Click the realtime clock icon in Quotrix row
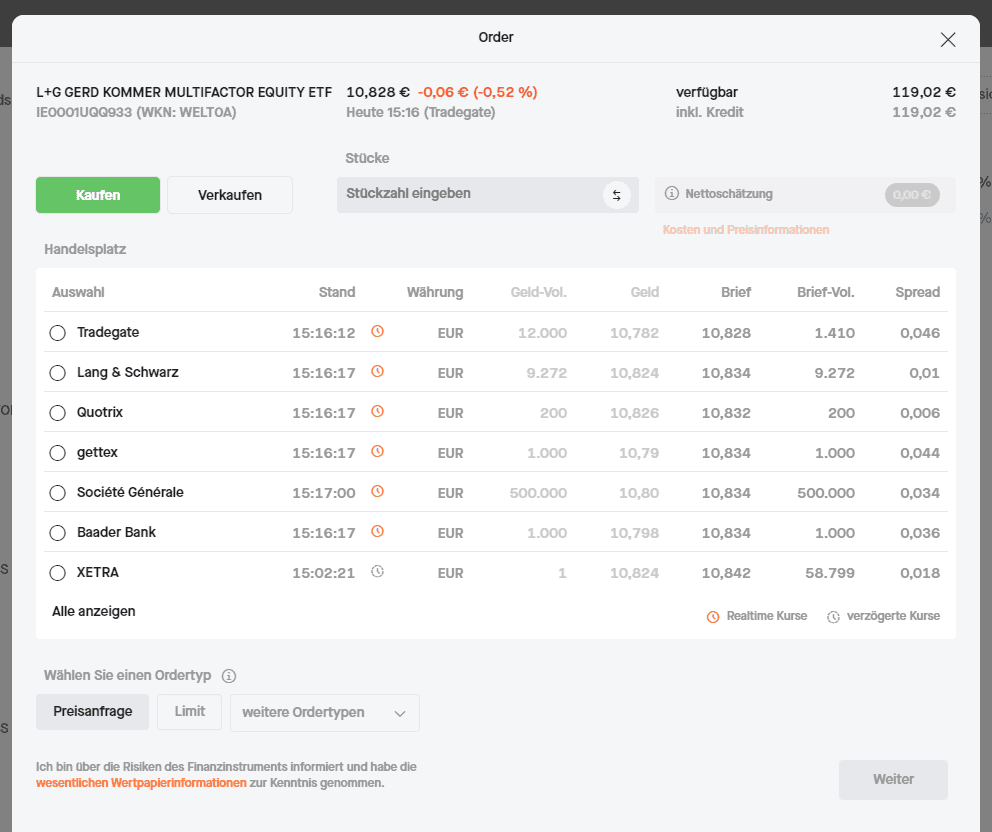This screenshot has height=832, width=992. point(377,411)
